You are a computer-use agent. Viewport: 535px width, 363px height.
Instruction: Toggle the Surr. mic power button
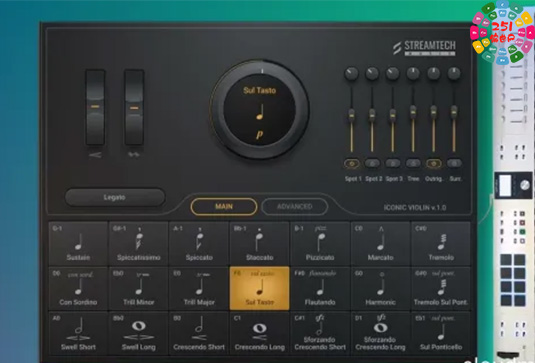point(454,163)
